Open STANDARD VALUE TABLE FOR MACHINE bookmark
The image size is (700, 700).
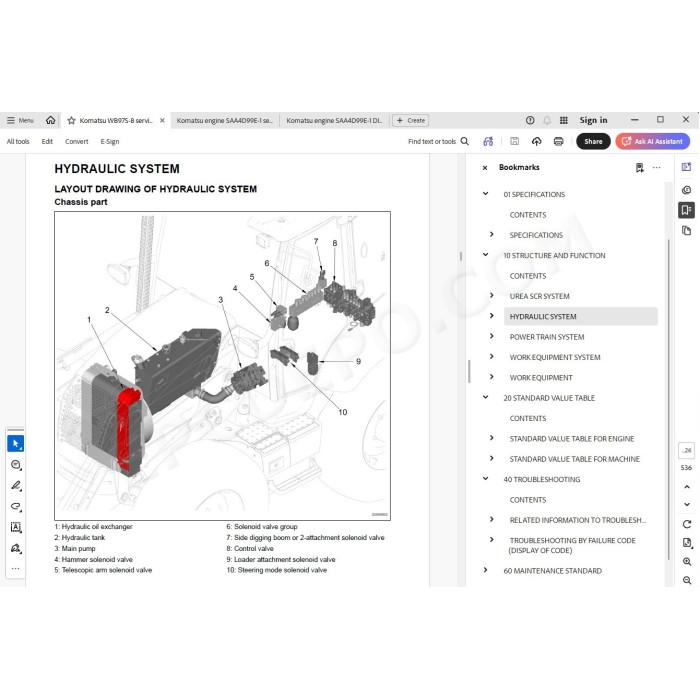pyautogui.click(x=575, y=459)
